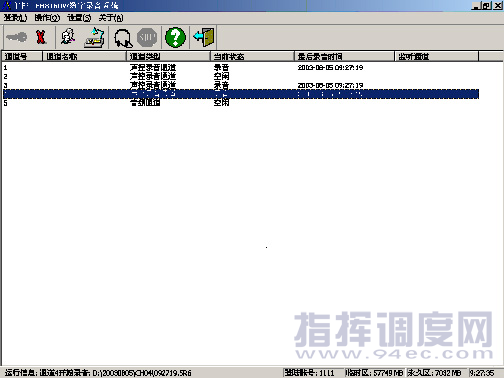Sort by the 最后录音时间 column header
The width and height of the screenshot is (504, 378).
[345, 56]
